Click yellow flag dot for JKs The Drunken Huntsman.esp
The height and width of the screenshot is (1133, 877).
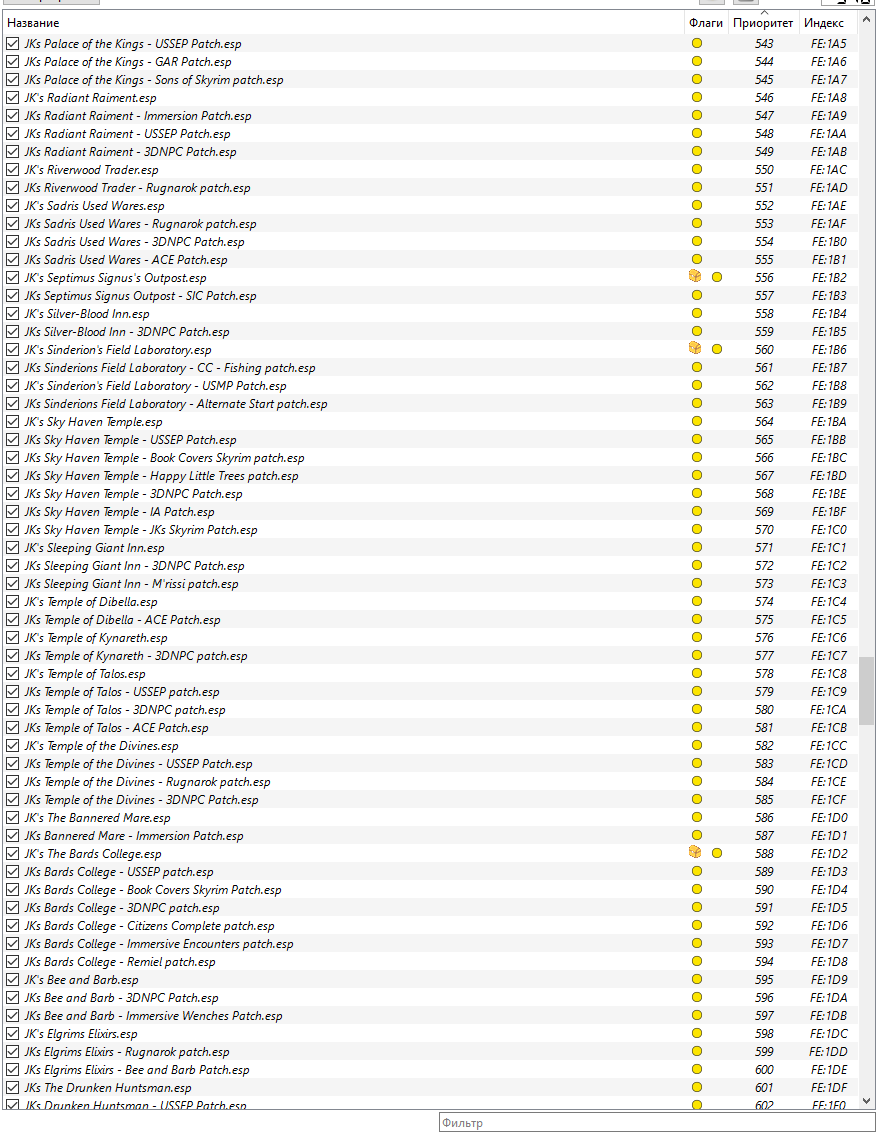coord(696,1087)
